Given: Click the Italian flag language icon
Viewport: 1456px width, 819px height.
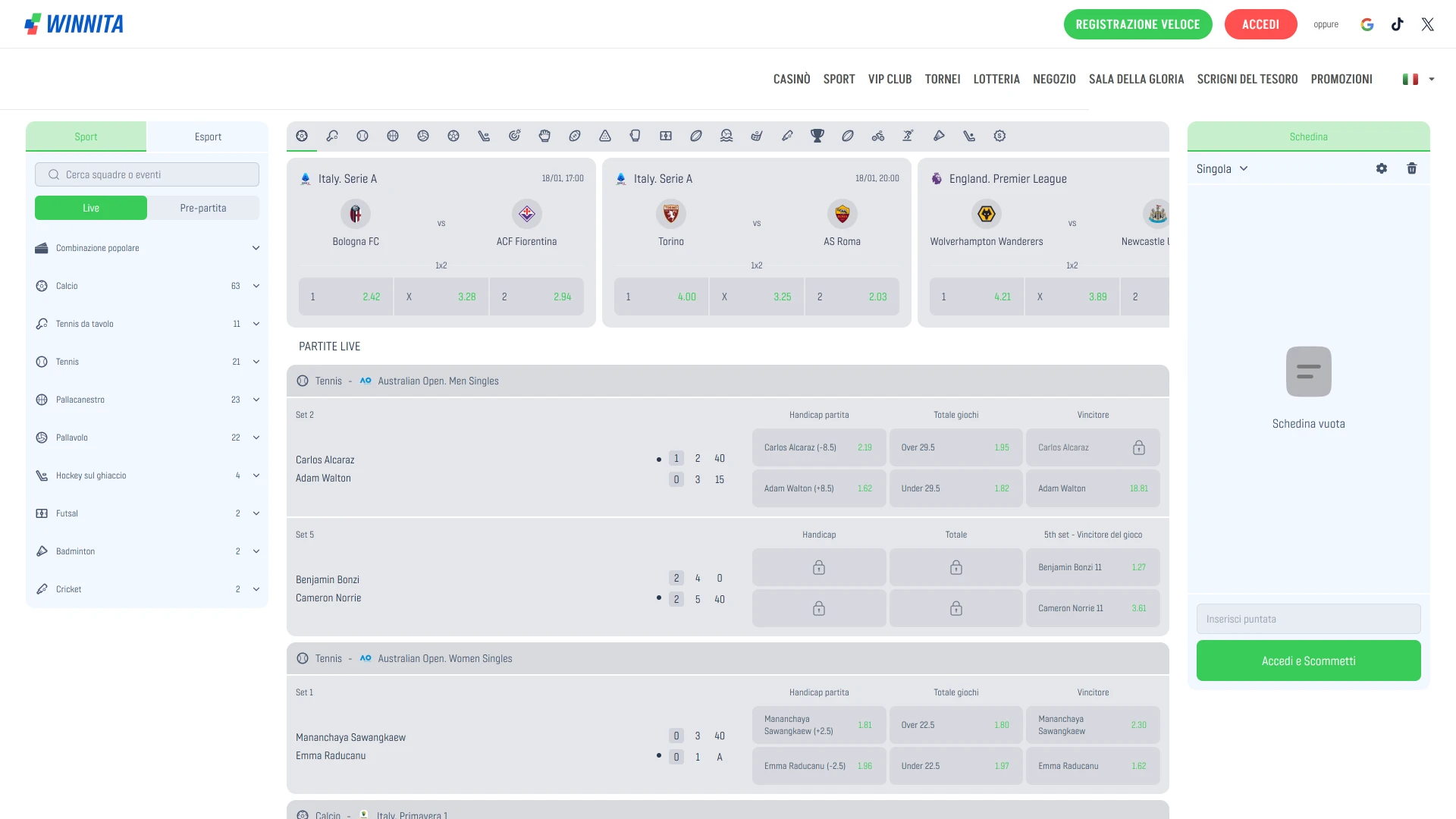Looking at the screenshot, I should pos(1410,79).
